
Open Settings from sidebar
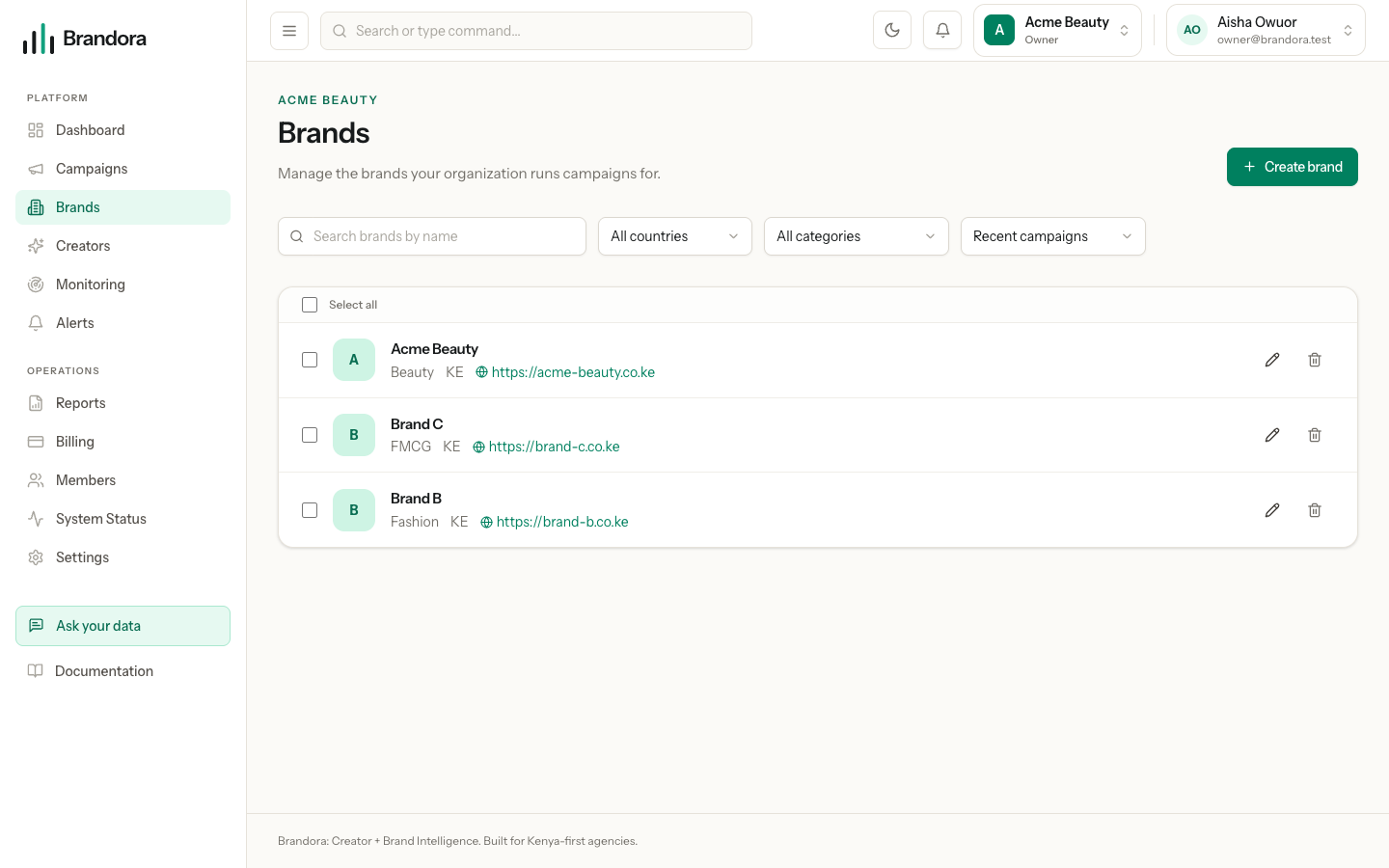[123, 557]
